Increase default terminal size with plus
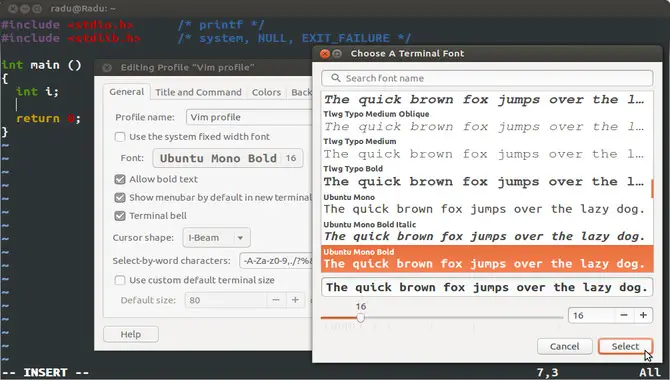 [295, 300]
